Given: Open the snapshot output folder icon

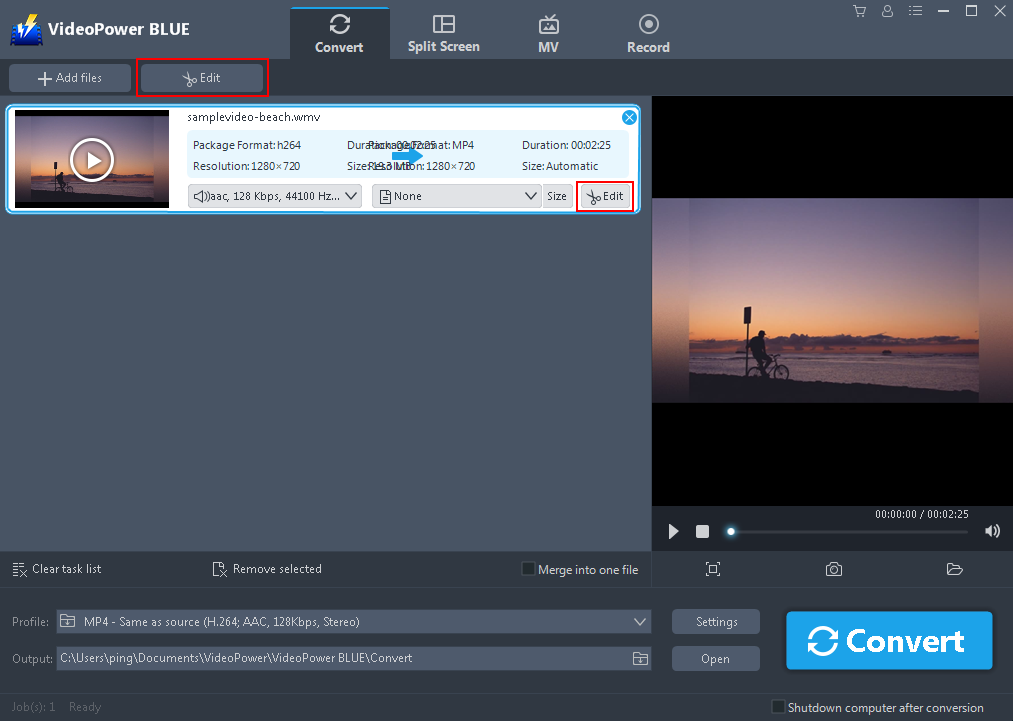Looking at the screenshot, I should (x=954, y=568).
